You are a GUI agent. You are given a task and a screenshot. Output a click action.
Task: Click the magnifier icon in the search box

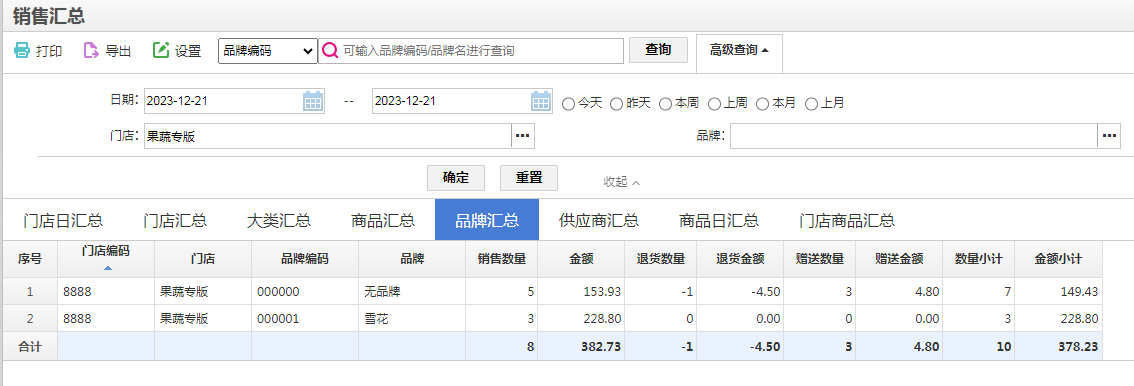pyautogui.click(x=330, y=51)
